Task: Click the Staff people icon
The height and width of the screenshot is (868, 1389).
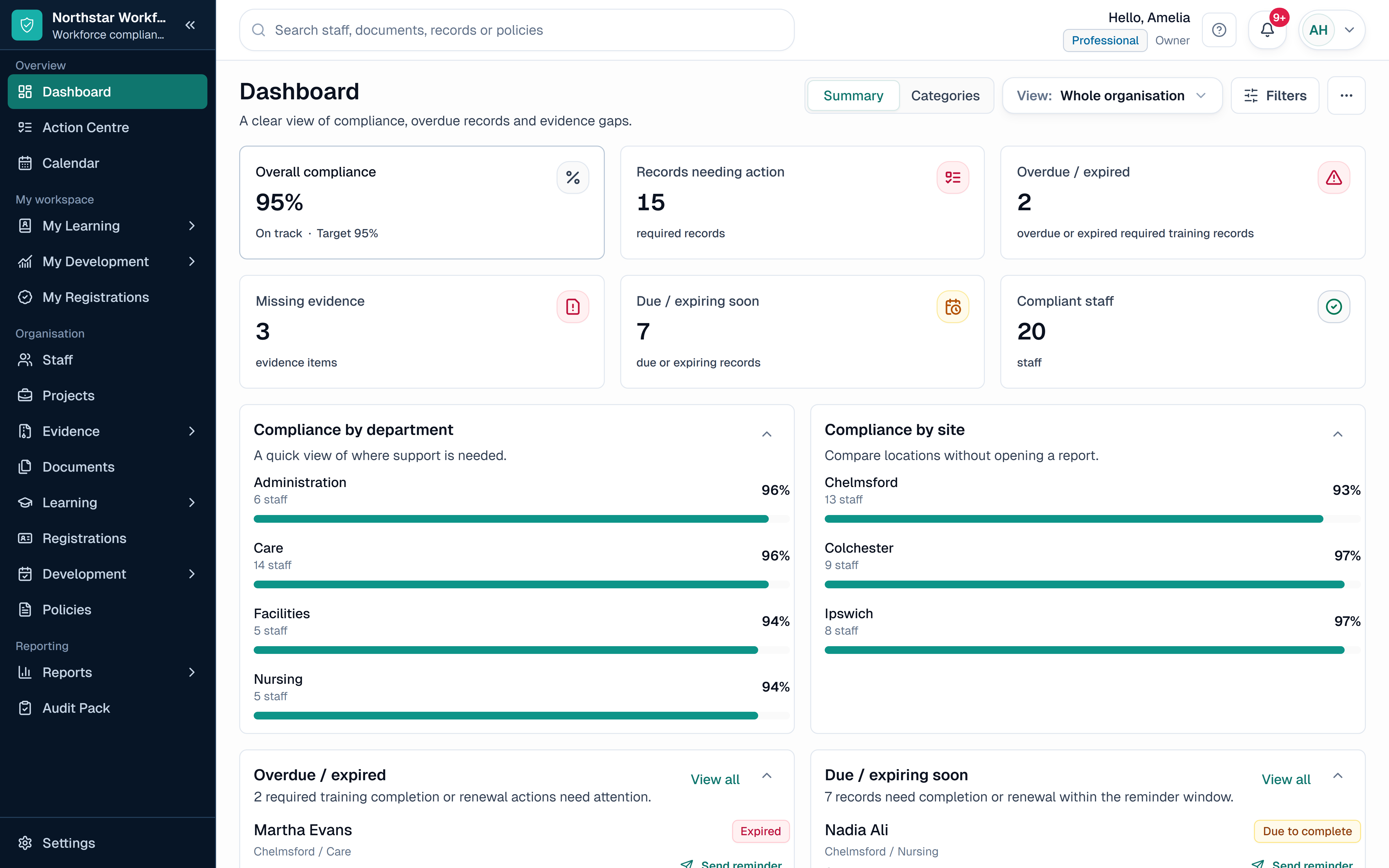Action: [25, 360]
